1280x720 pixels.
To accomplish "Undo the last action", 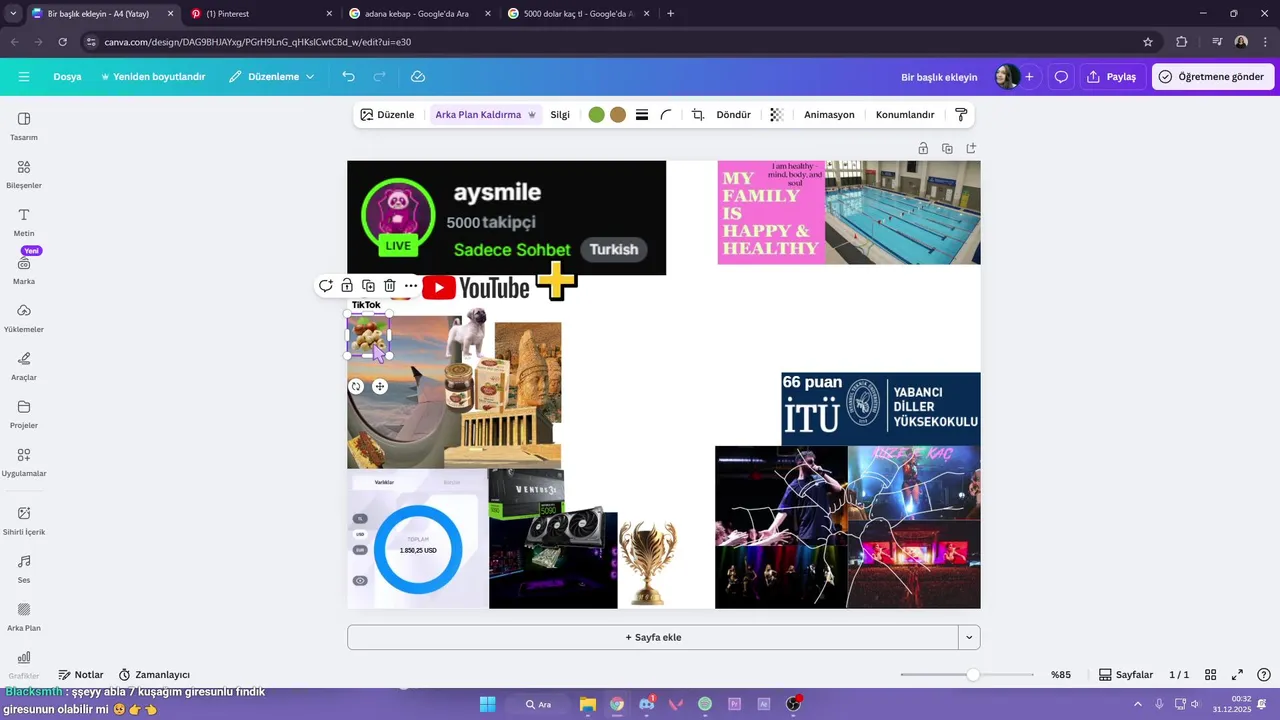I will coord(348,77).
